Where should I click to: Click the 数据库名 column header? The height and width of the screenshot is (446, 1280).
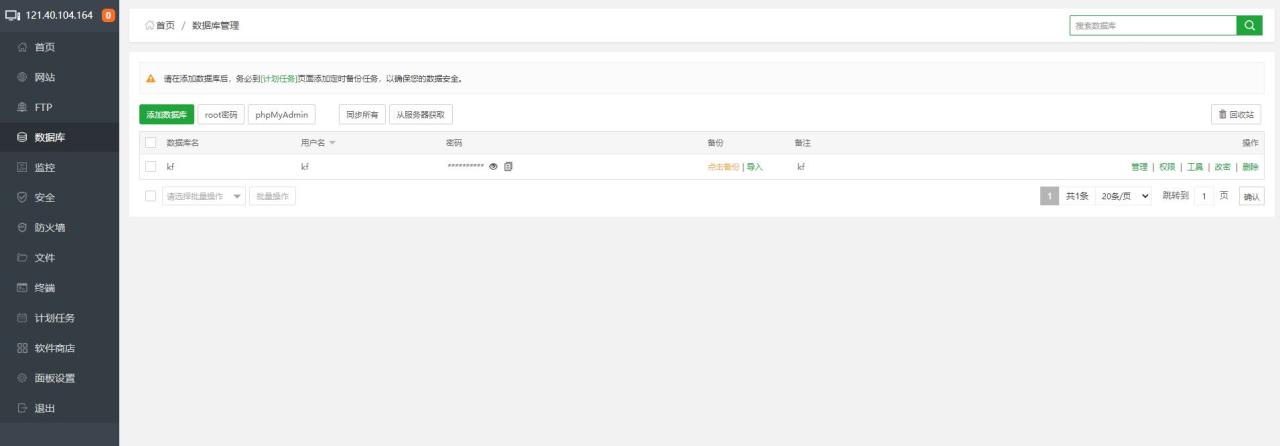pyautogui.click(x=183, y=143)
